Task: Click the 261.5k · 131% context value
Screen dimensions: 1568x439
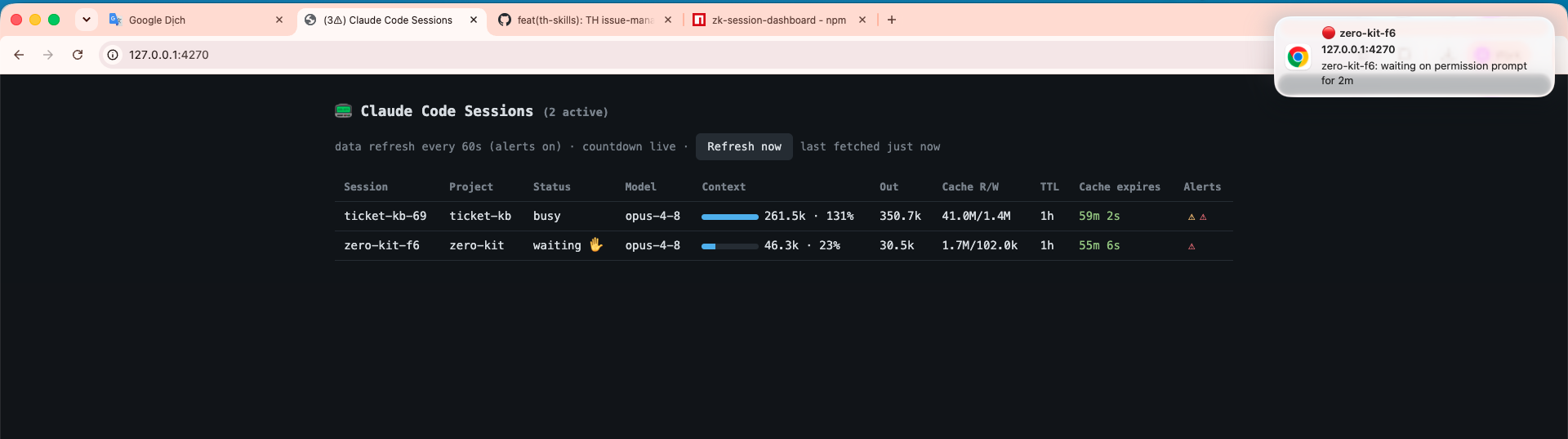Action: coord(809,216)
